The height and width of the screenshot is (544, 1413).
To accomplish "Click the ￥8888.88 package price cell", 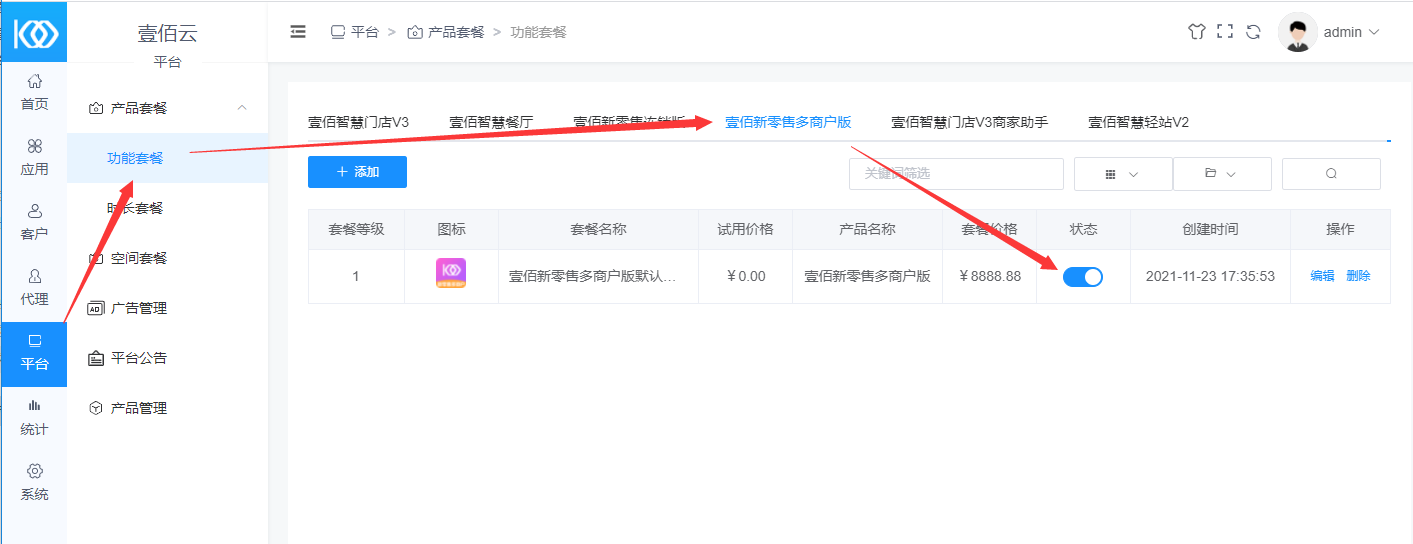I will [x=990, y=276].
